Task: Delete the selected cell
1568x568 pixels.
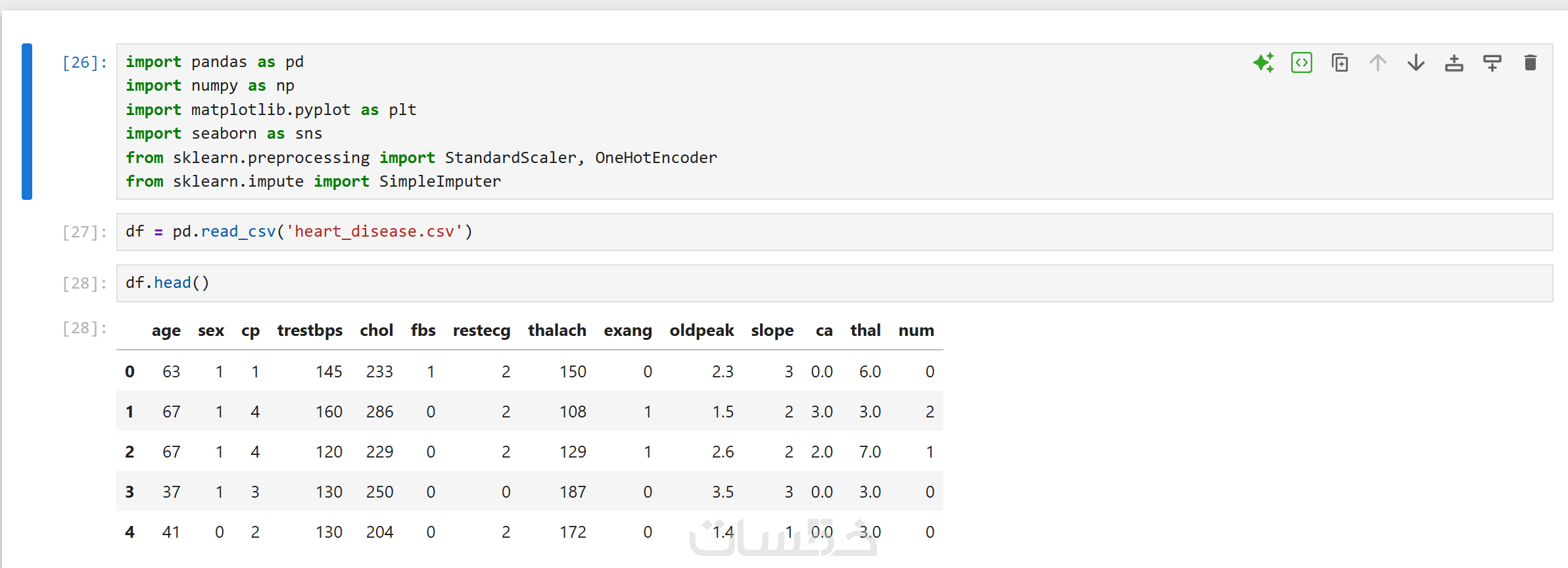Action: click(x=1530, y=63)
